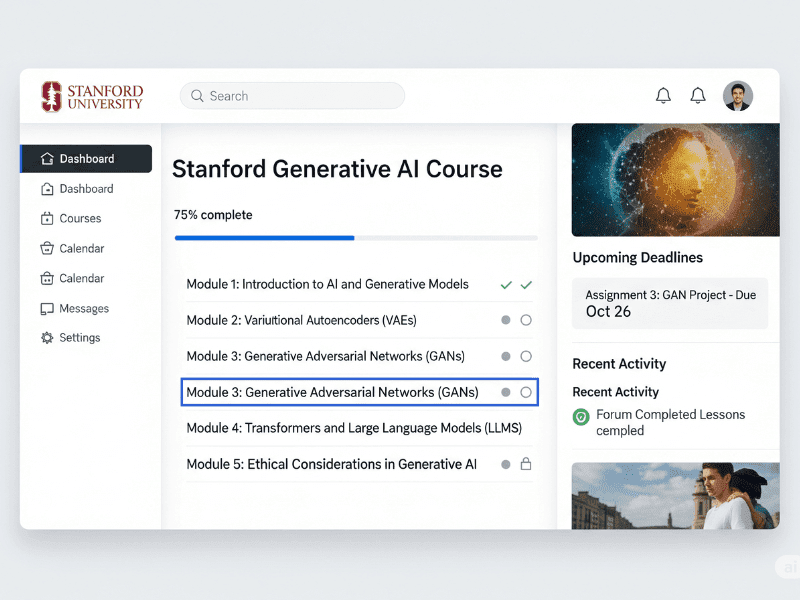Click the smaller 'Recent Activity' subheading
This screenshot has height=600, width=800.
[616, 392]
